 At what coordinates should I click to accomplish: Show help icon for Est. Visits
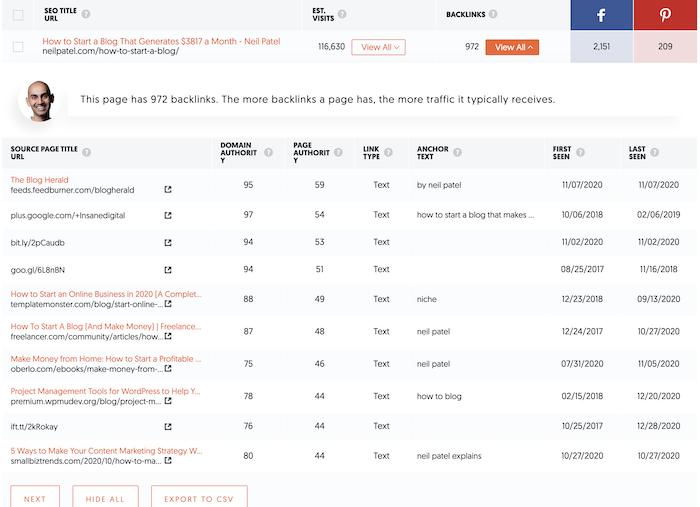coord(342,14)
